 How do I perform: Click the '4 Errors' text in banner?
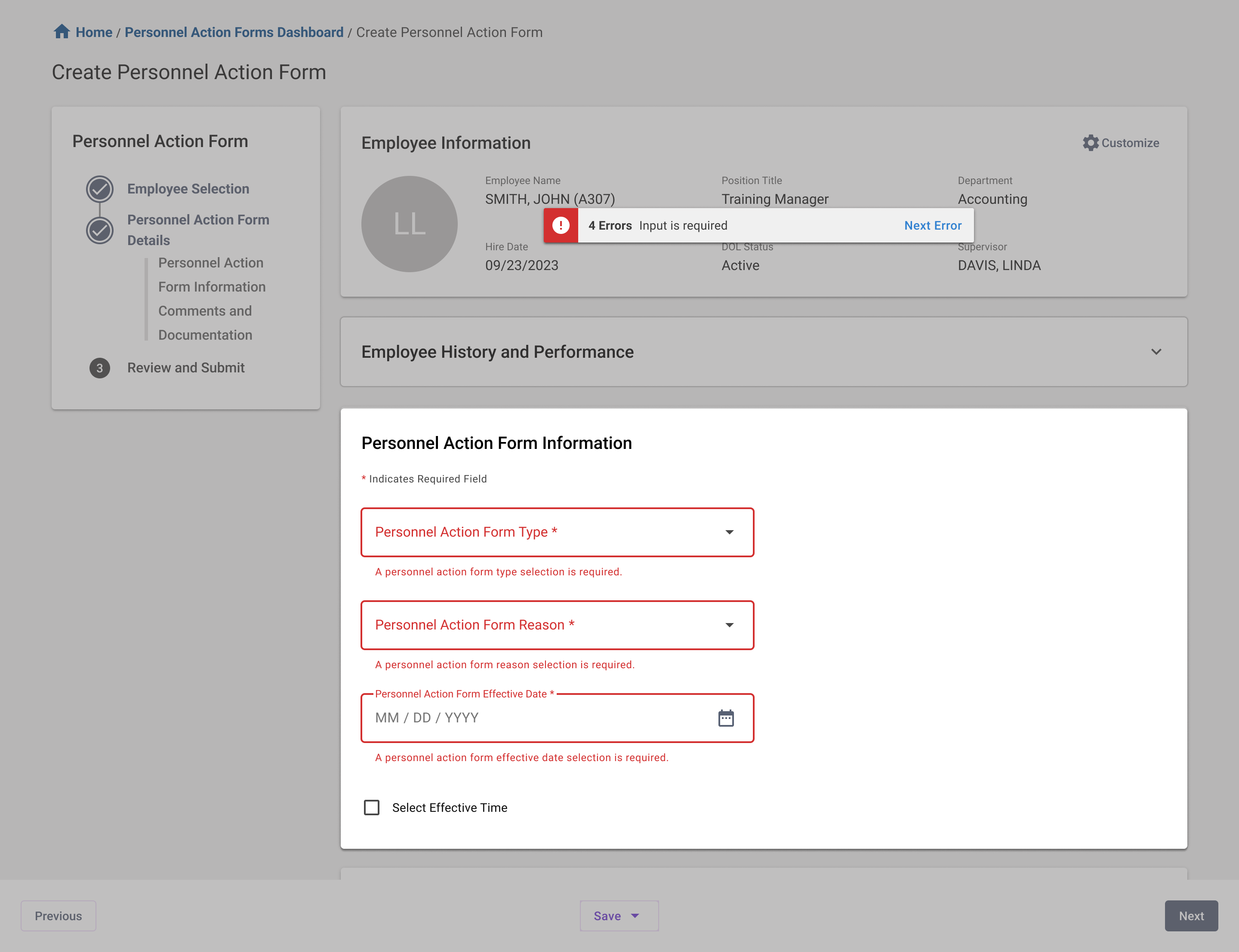point(610,226)
